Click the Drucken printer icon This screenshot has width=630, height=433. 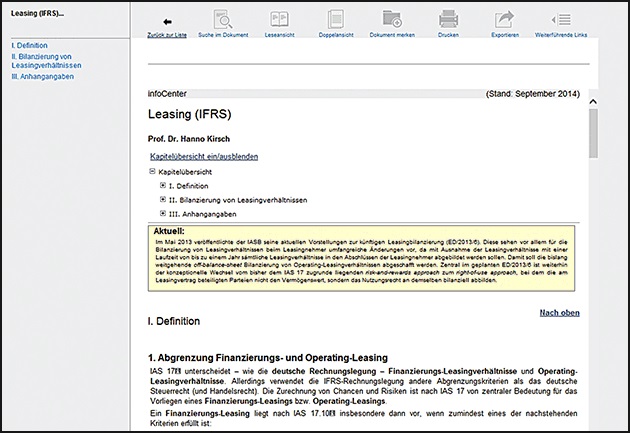point(449,20)
